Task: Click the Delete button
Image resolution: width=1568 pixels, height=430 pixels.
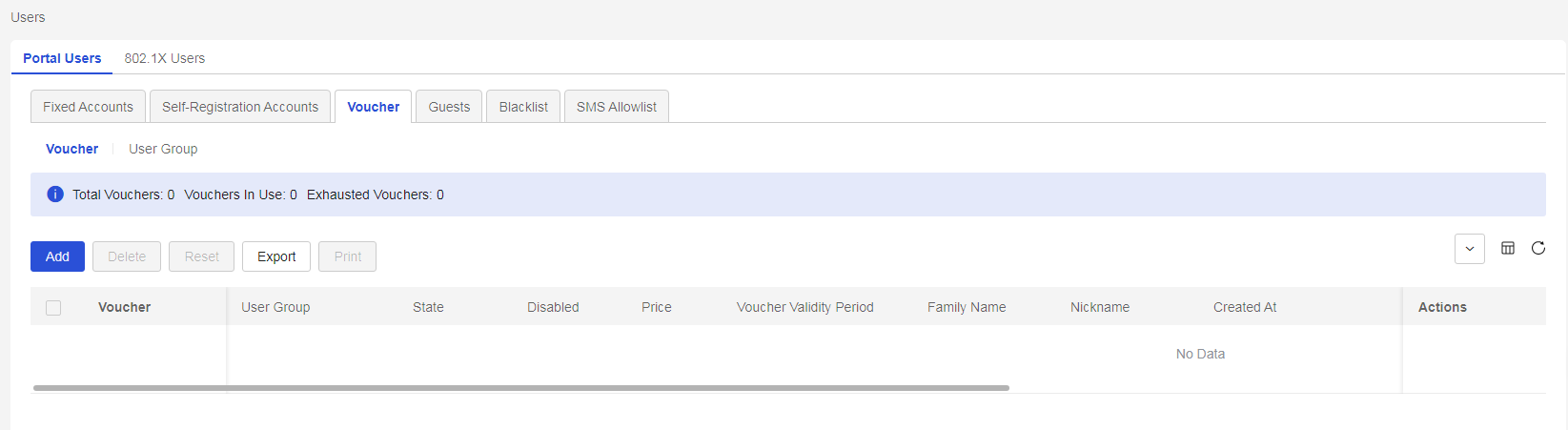Action: click(x=127, y=256)
